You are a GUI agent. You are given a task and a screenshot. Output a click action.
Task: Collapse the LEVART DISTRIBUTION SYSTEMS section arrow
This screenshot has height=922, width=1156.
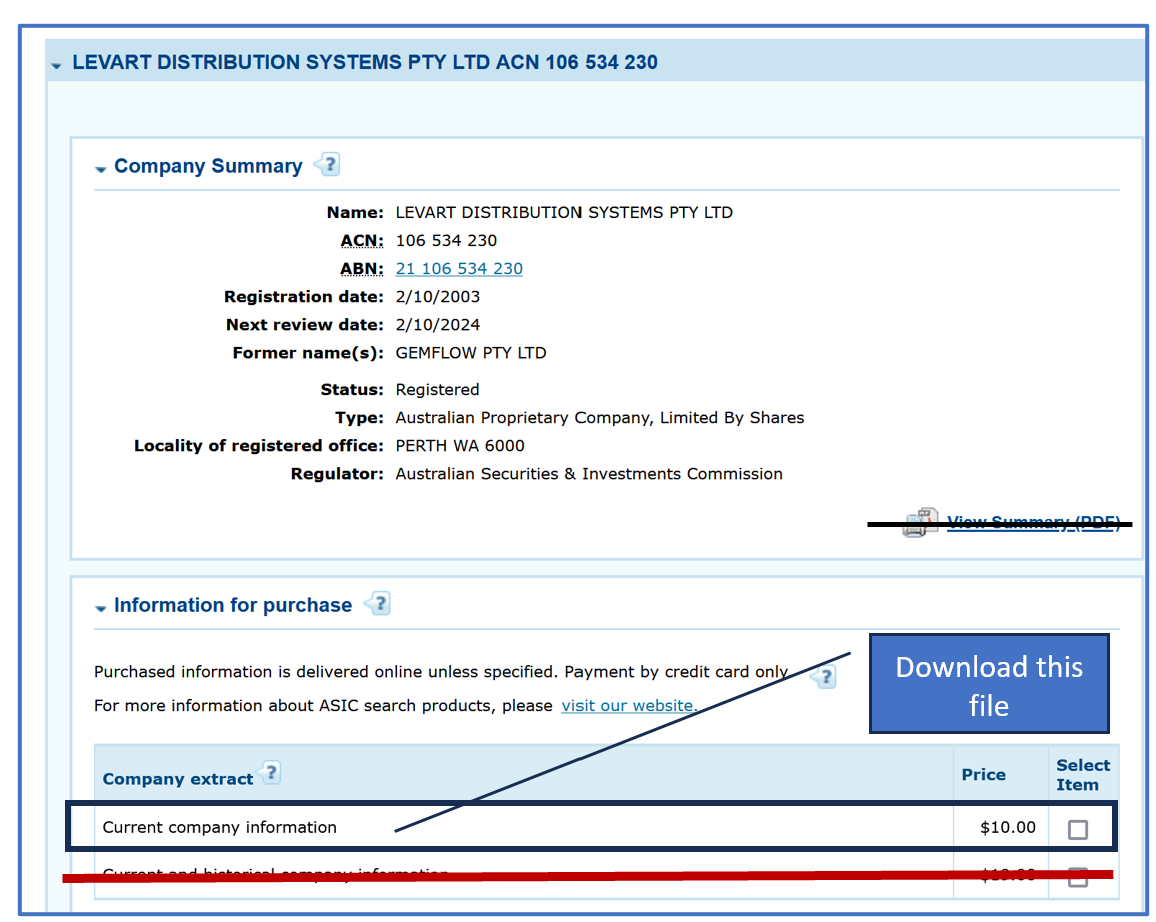[57, 65]
